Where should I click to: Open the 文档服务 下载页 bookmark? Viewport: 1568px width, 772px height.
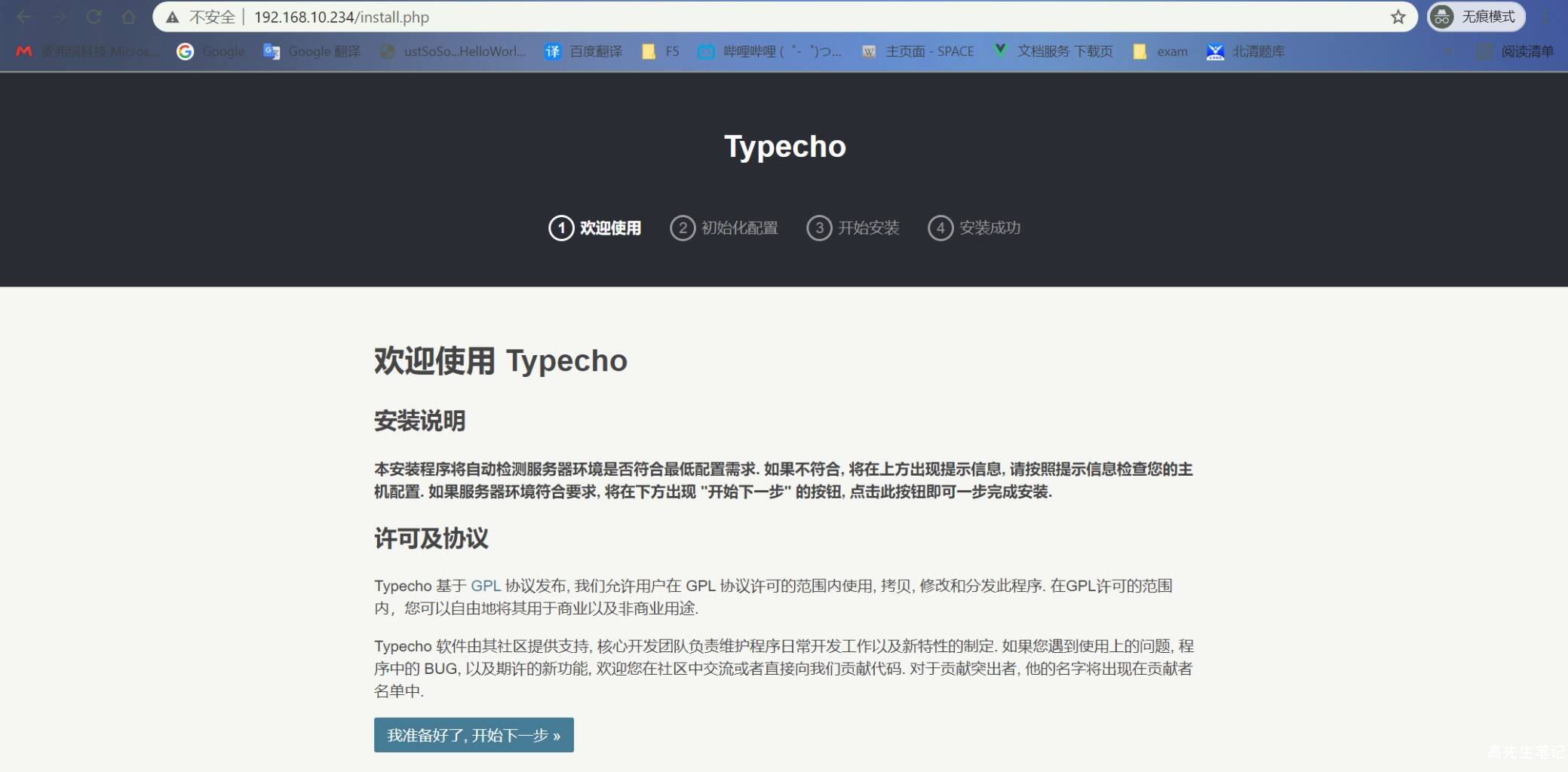click(x=1054, y=51)
